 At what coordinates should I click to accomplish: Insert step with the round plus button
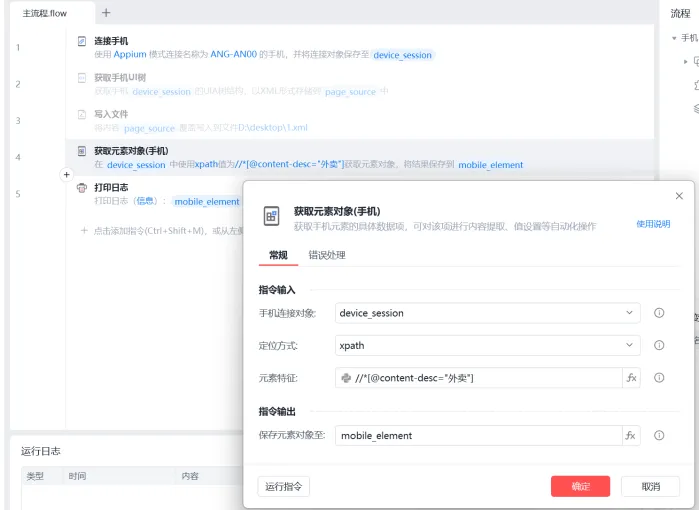[x=66, y=175]
